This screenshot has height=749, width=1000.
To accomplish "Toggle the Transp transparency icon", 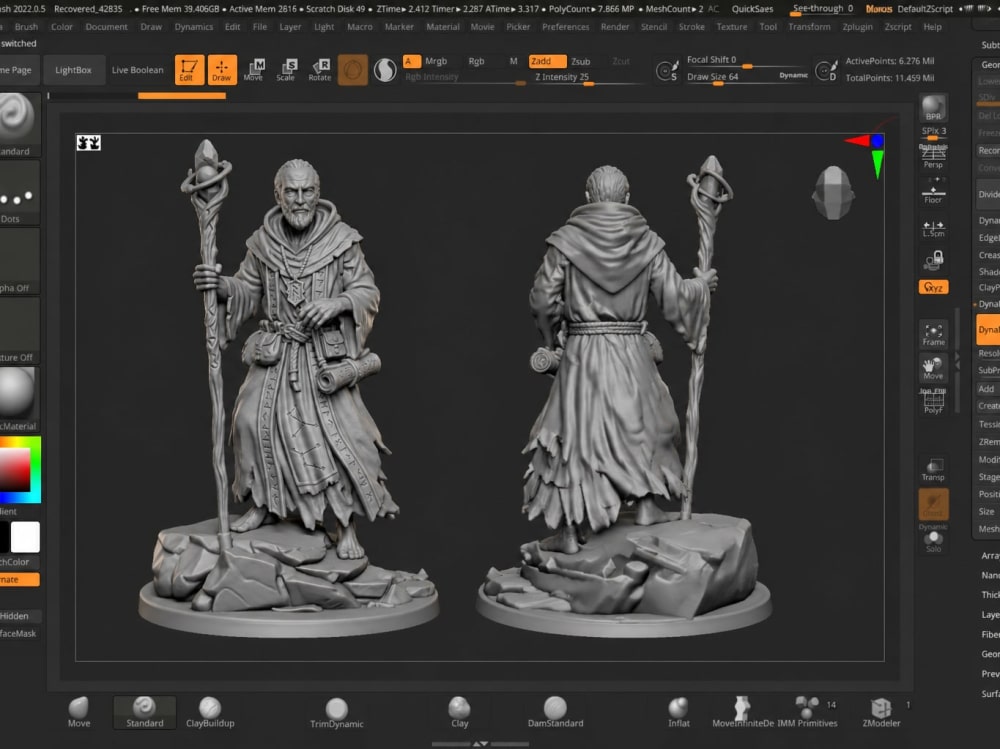I will [x=933, y=469].
